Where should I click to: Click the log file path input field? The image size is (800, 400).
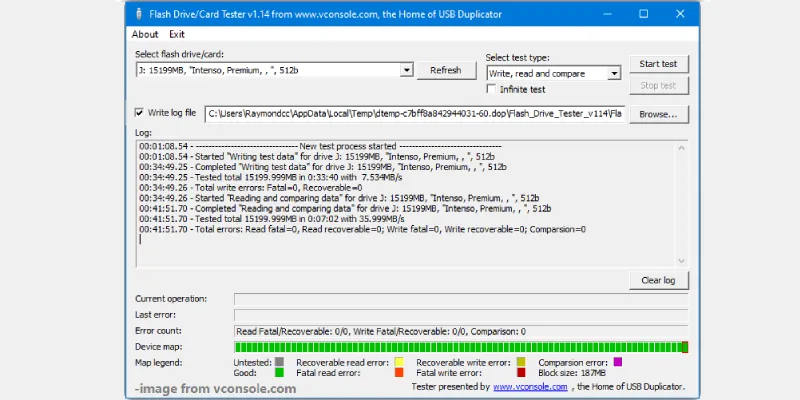(415, 114)
